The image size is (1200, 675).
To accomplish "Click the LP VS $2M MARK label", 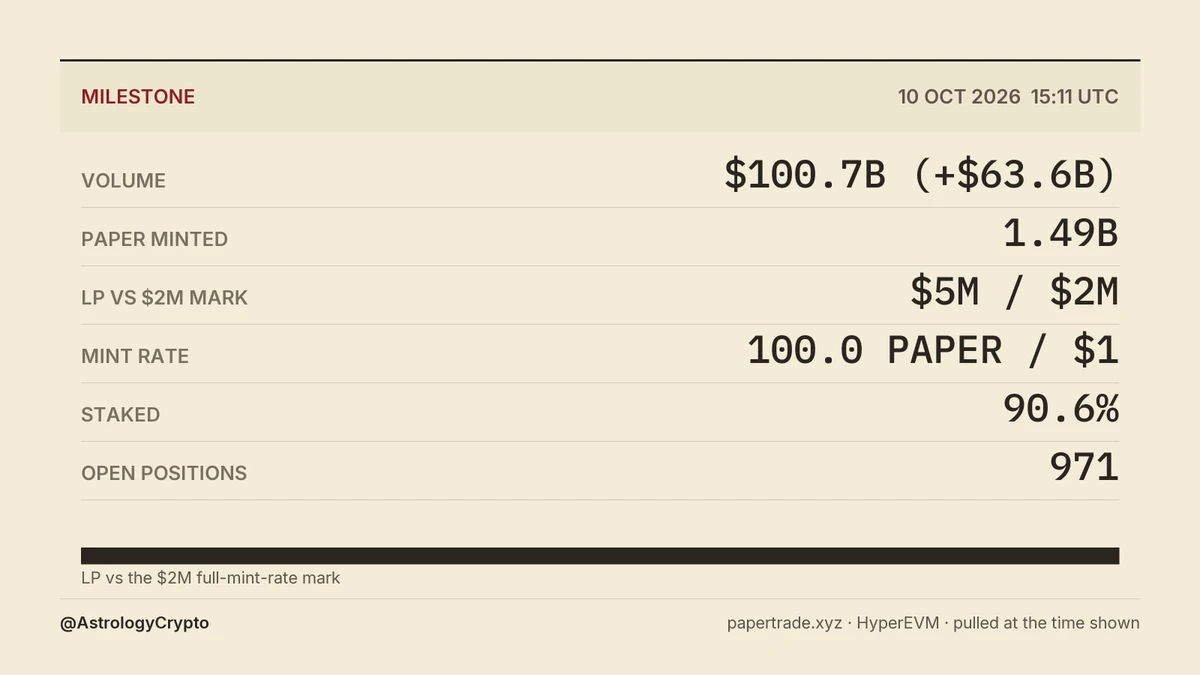I will click(164, 298).
